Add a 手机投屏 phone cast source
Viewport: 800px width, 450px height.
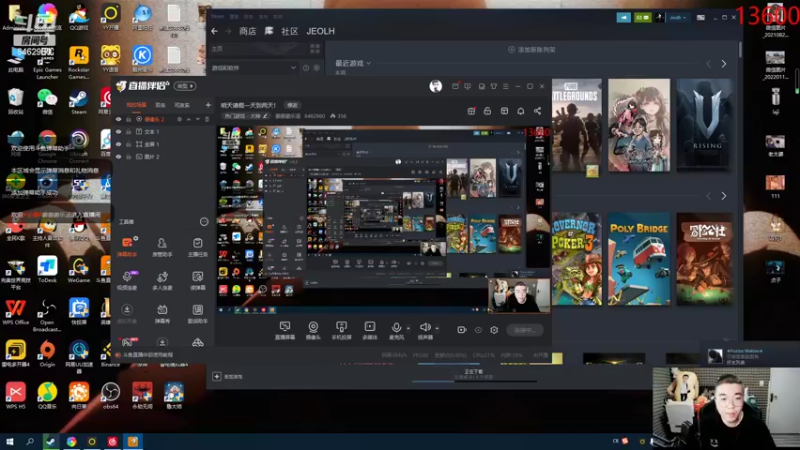[x=341, y=330]
